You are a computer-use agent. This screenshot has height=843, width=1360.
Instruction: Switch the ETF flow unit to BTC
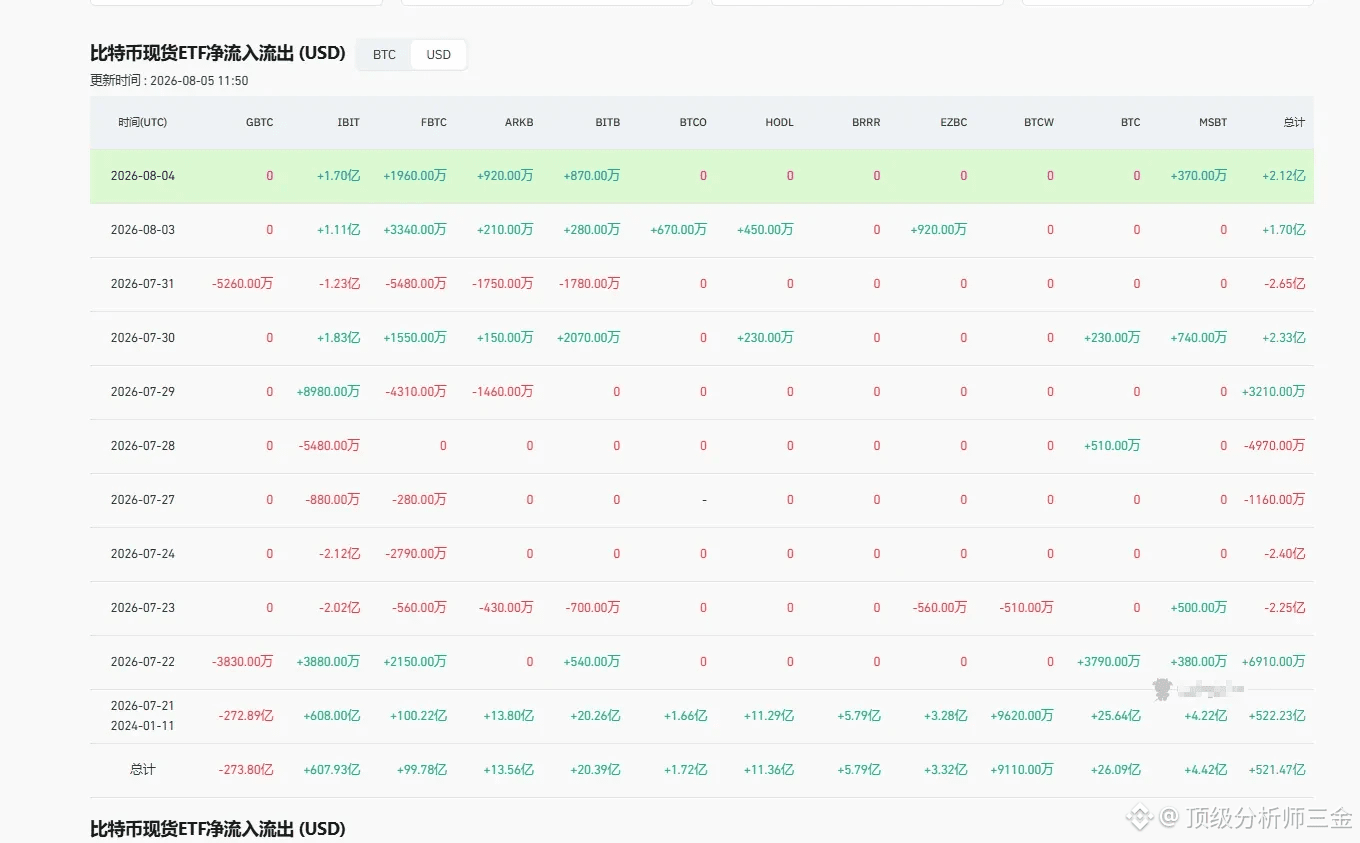point(384,55)
